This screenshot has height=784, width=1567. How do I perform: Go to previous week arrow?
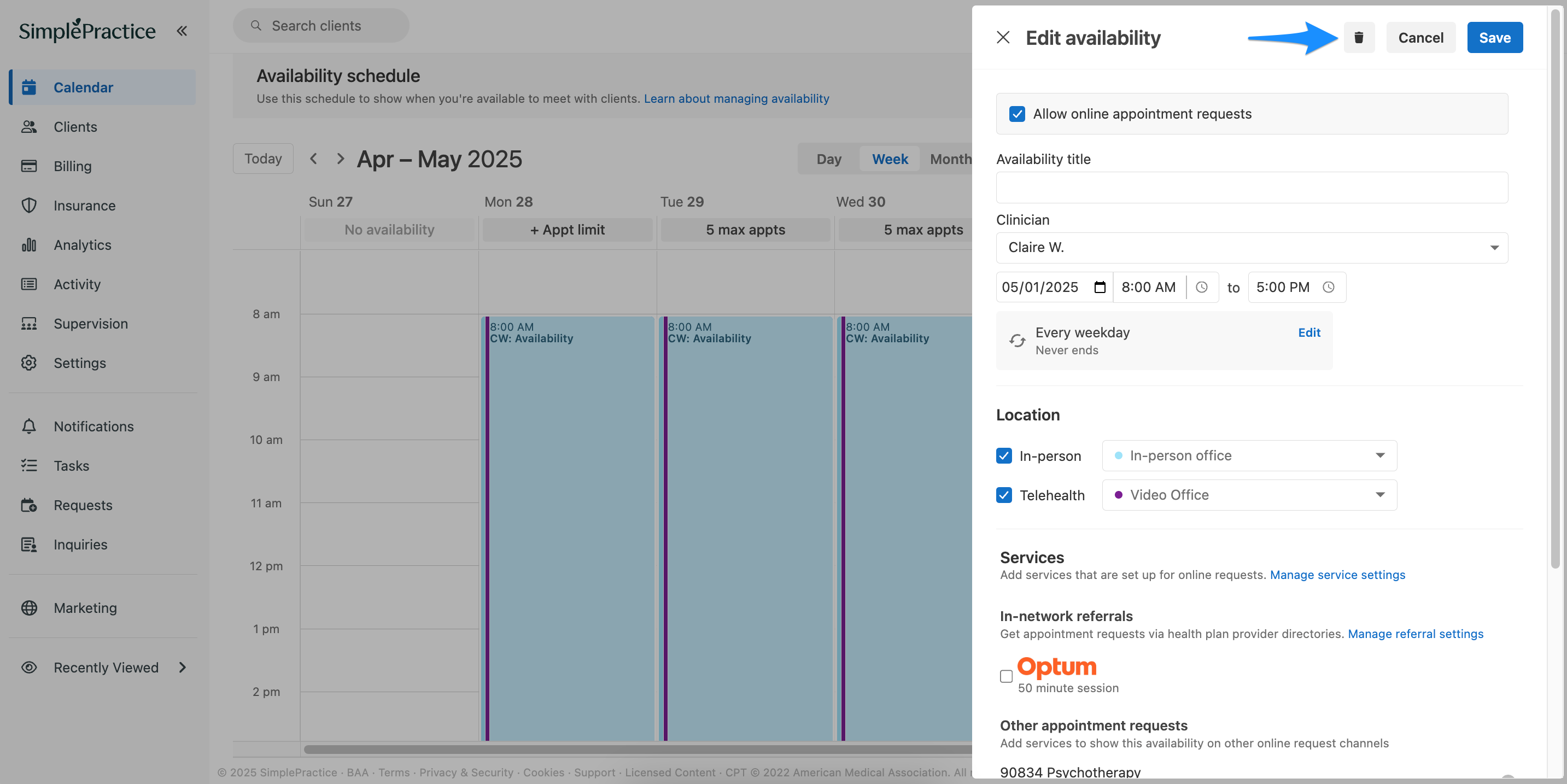click(313, 159)
